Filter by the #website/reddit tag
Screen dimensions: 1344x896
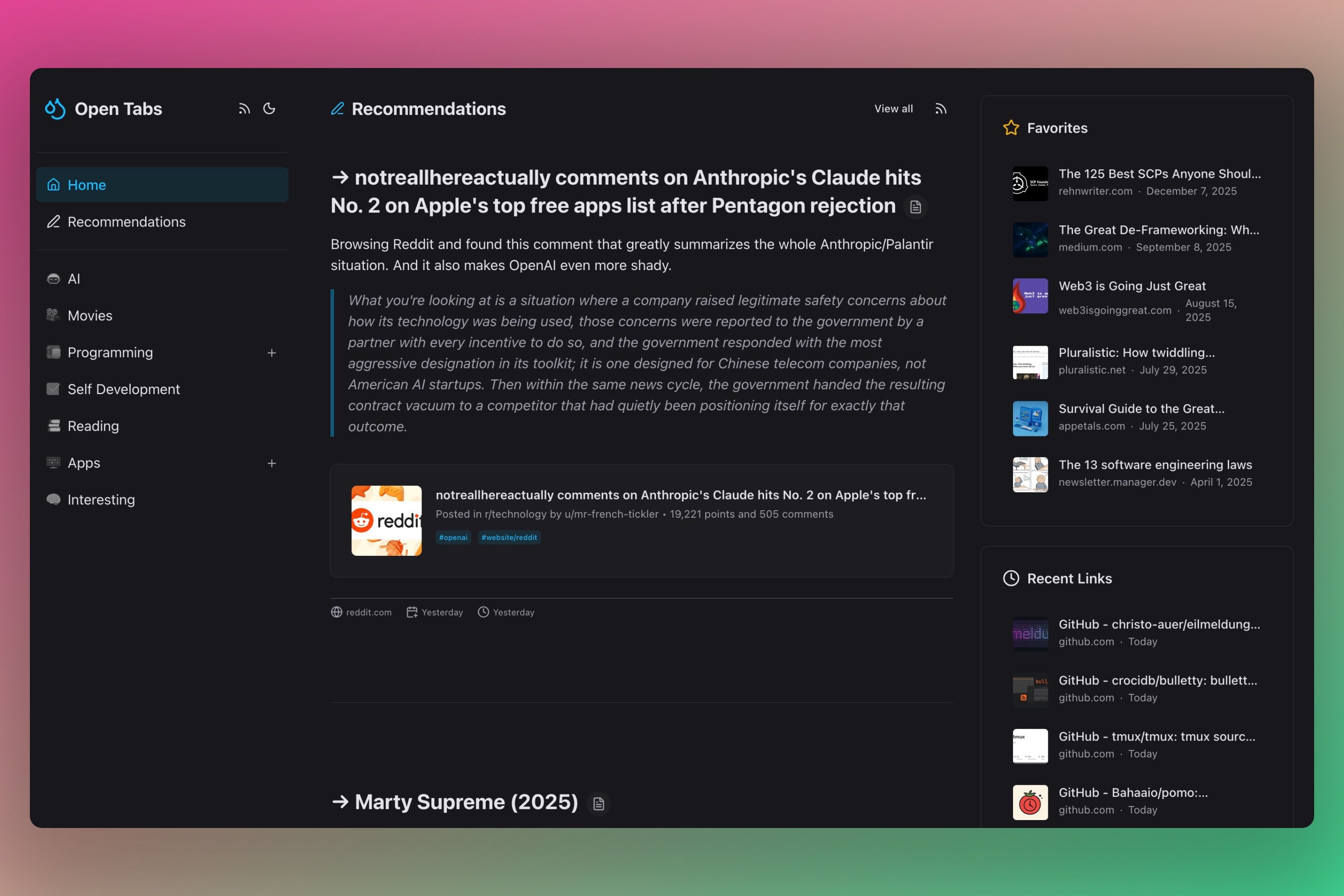coord(509,537)
